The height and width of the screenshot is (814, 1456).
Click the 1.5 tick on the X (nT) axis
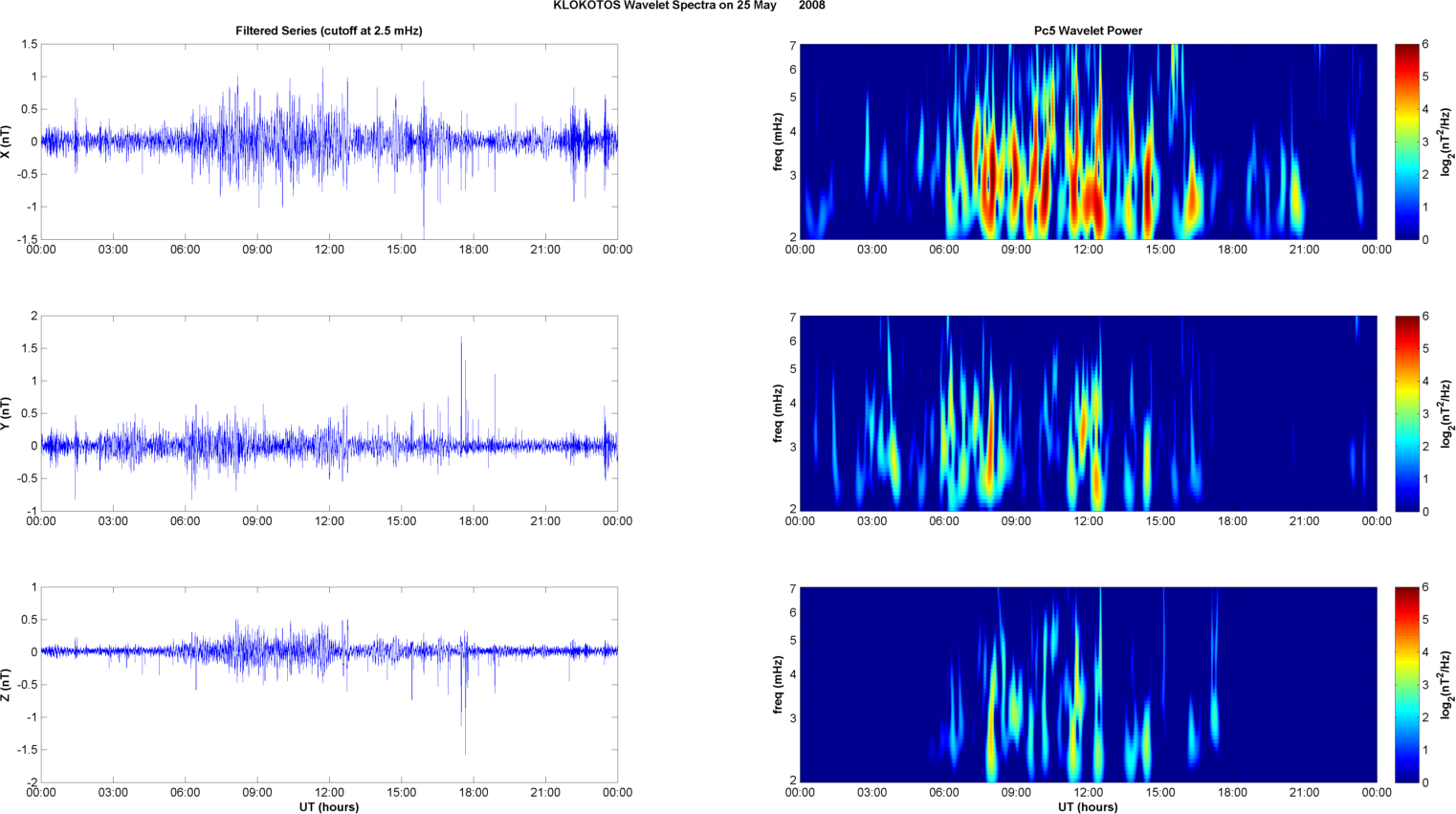click(x=29, y=44)
